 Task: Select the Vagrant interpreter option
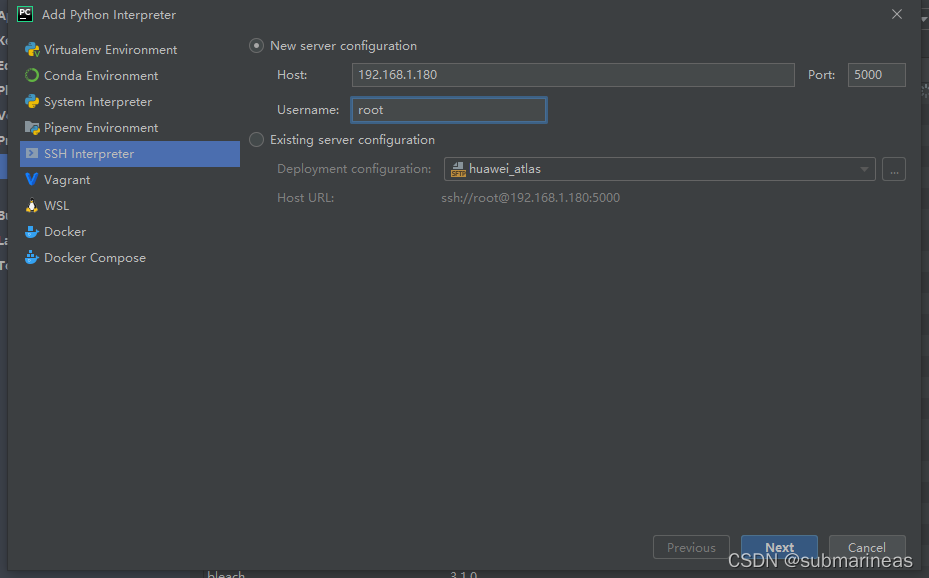click(x=130, y=179)
